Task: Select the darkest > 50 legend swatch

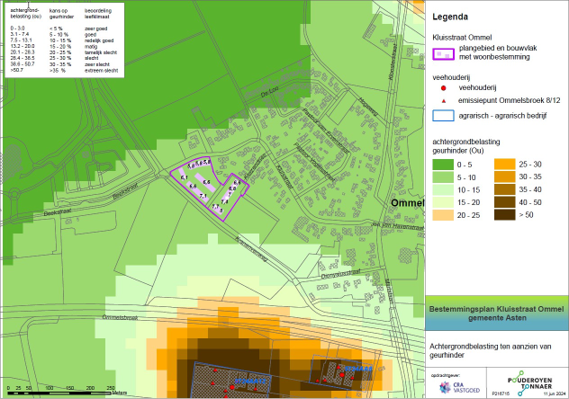Action: [505, 215]
